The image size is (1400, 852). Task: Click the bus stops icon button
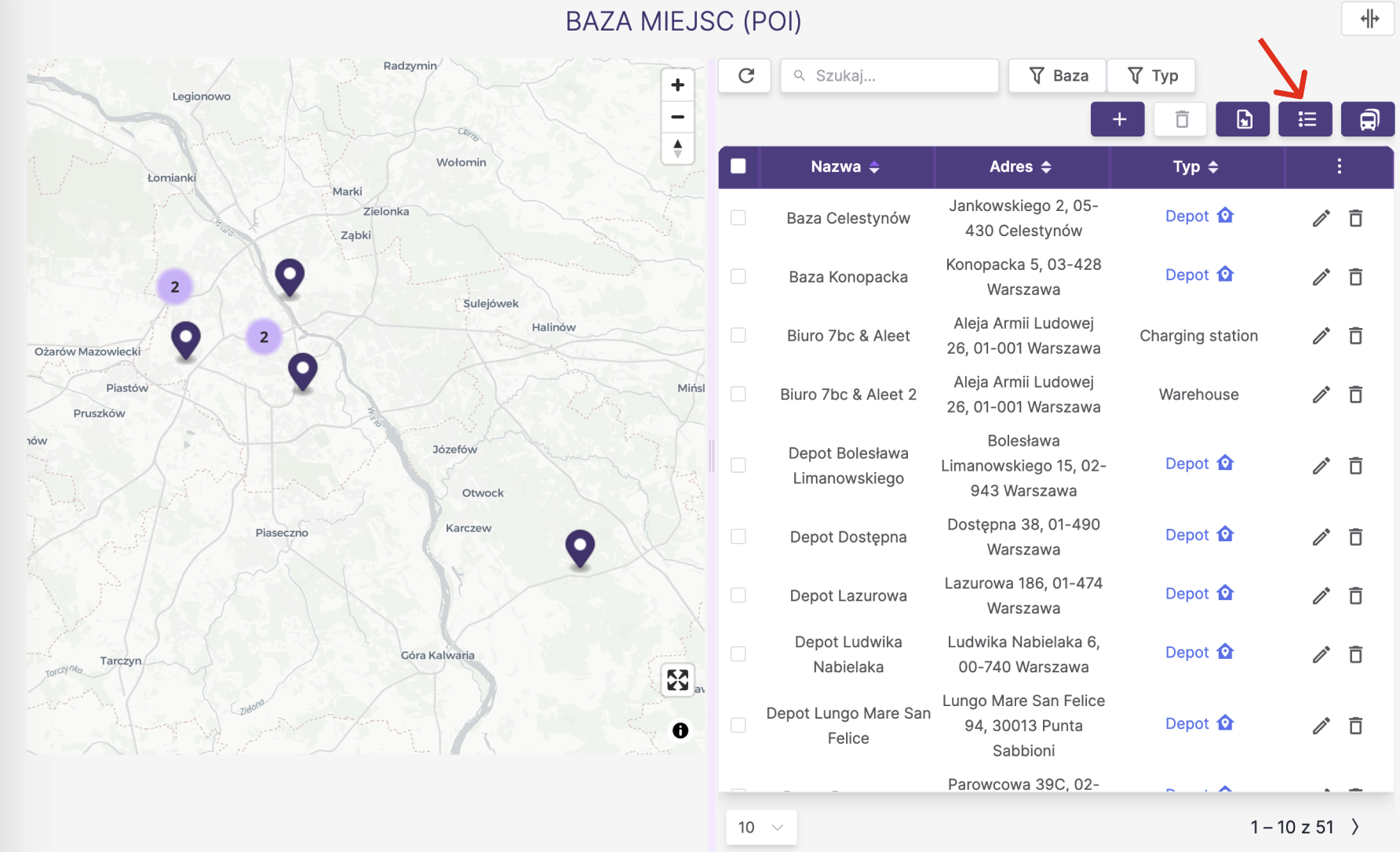1368,119
